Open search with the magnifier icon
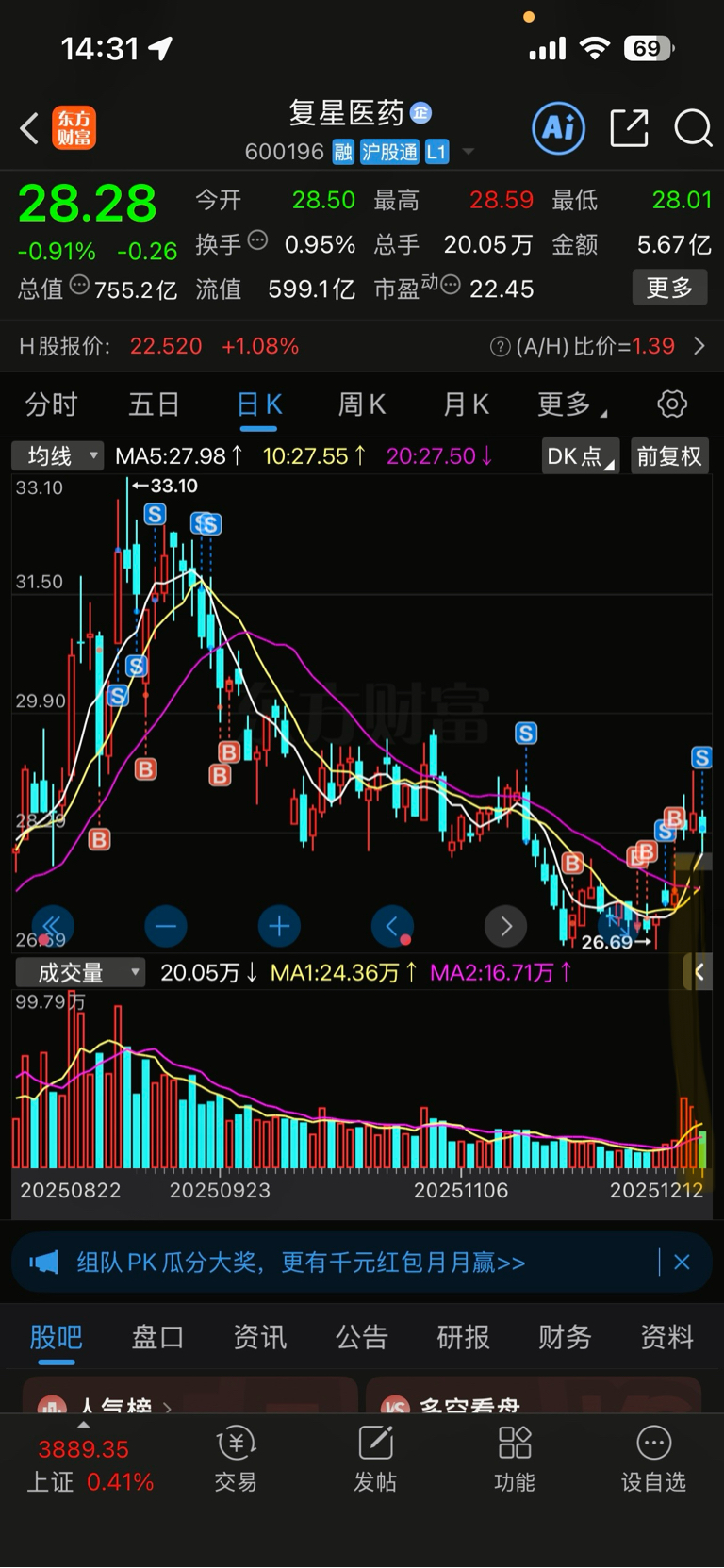724x1568 pixels. click(x=693, y=128)
